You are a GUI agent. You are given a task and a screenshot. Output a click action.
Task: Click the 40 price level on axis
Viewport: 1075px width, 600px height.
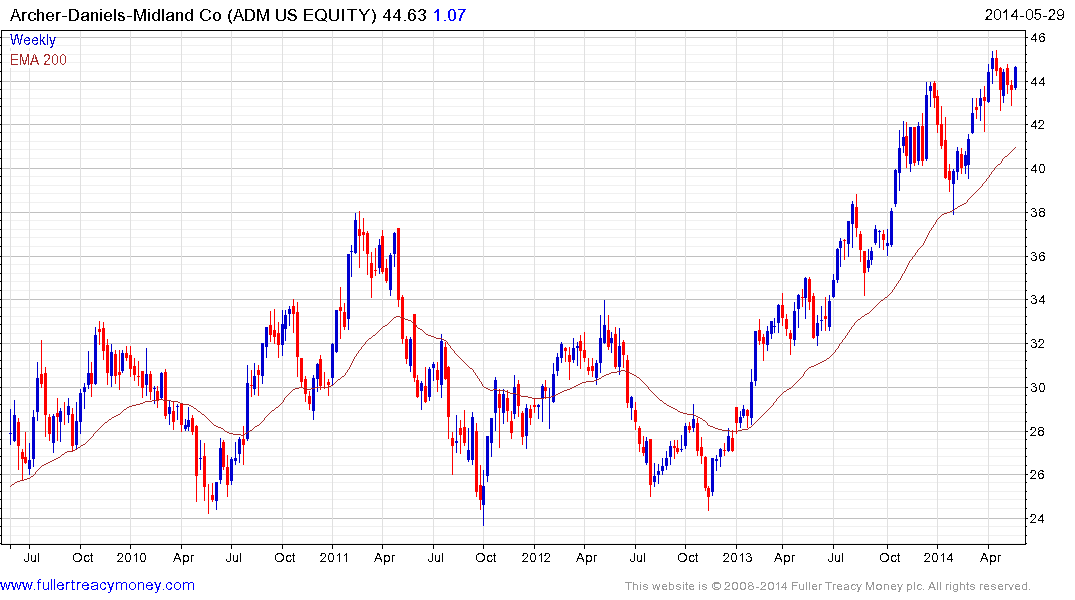[1038, 169]
